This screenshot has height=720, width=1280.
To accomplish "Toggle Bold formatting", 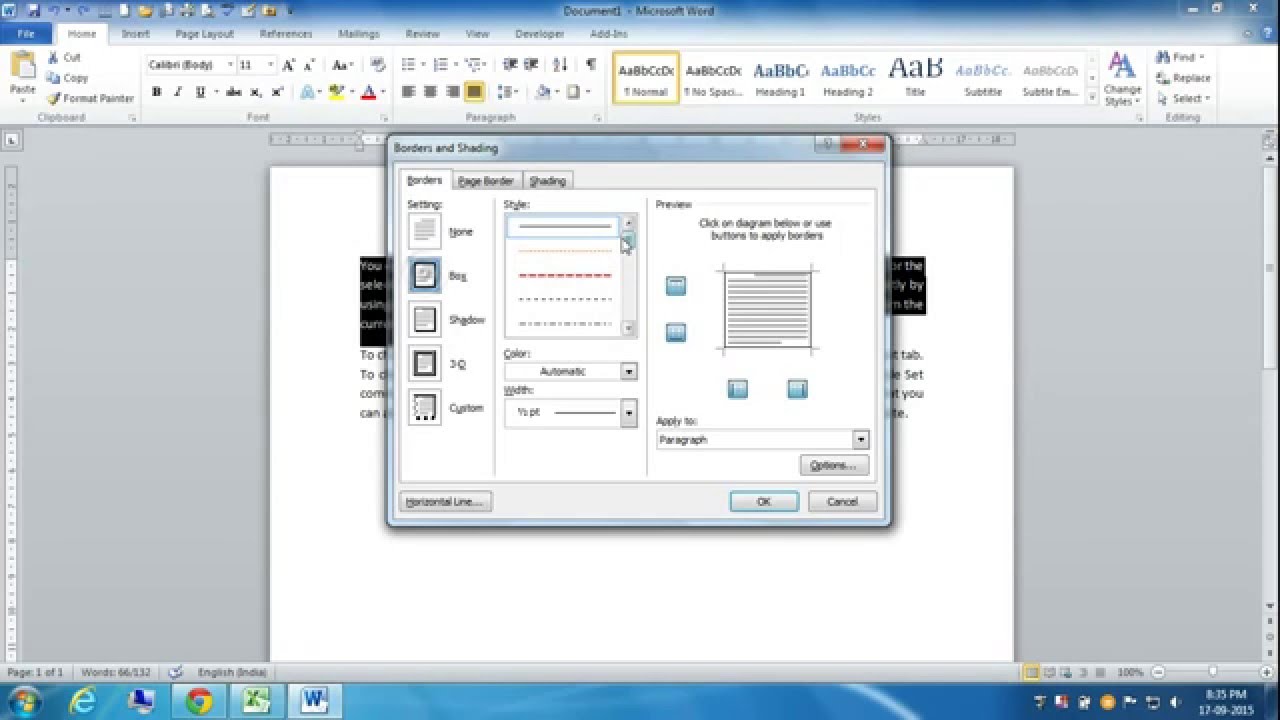I will pyautogui.click(x=156, y=92).
